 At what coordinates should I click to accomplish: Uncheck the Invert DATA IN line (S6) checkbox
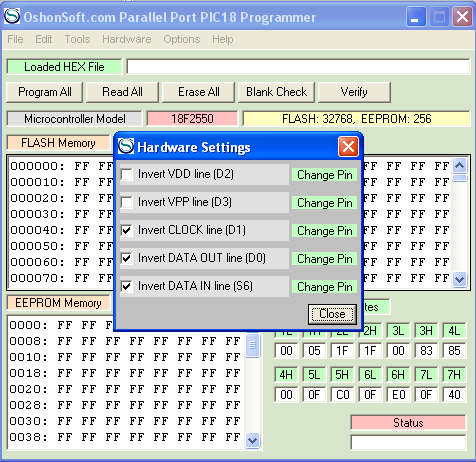tap(127, 286)
